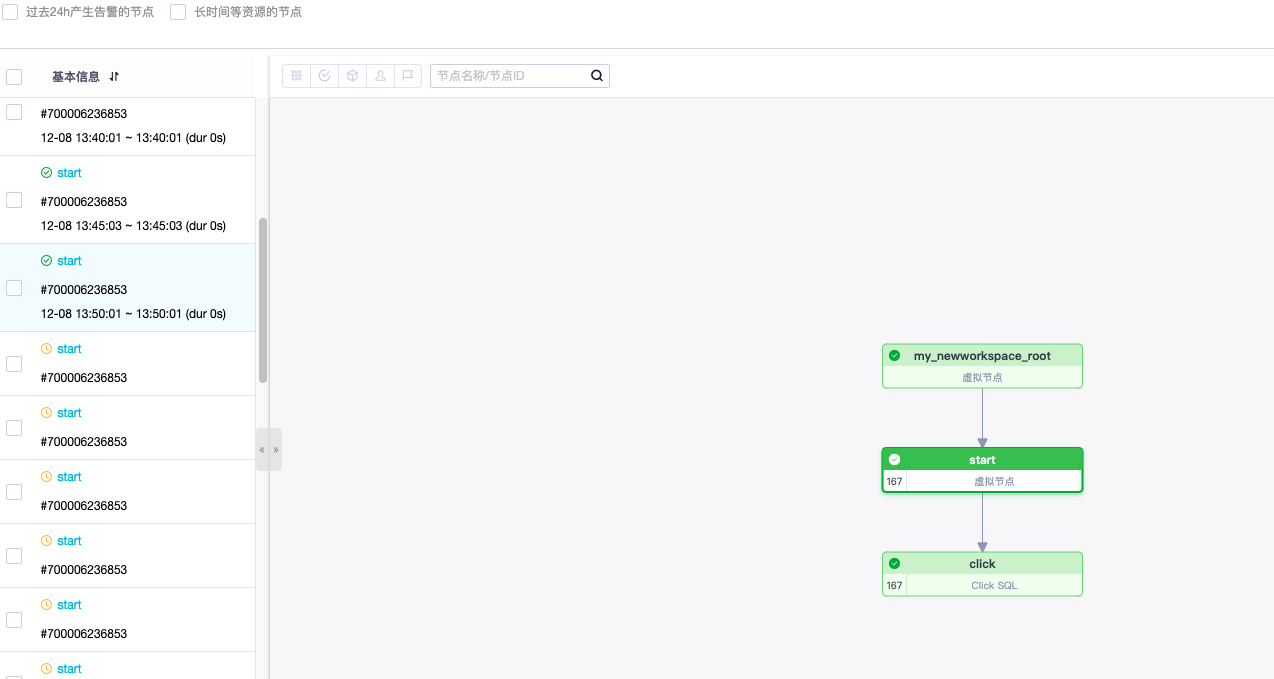Collapse the left panel with « handle
This screenshot has width=1274, height=679.
(x=262, y=450)
